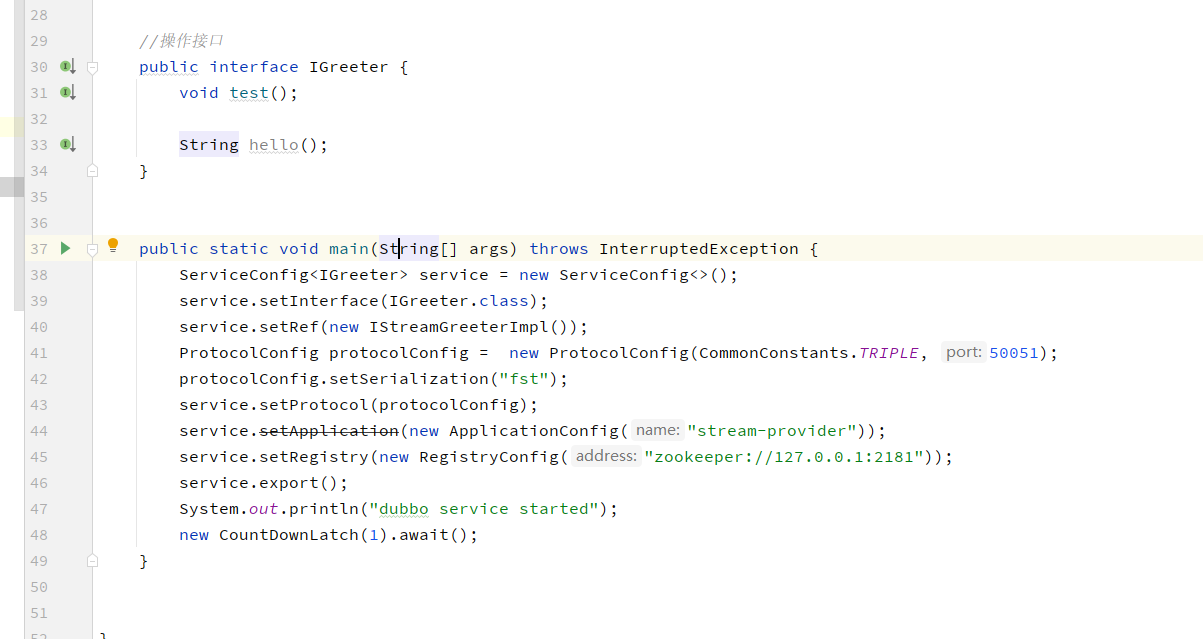Click the implementation marker beside interface IGreeter
The width and height of the screenshot is (1203, 639).
(x=66, y=66)
